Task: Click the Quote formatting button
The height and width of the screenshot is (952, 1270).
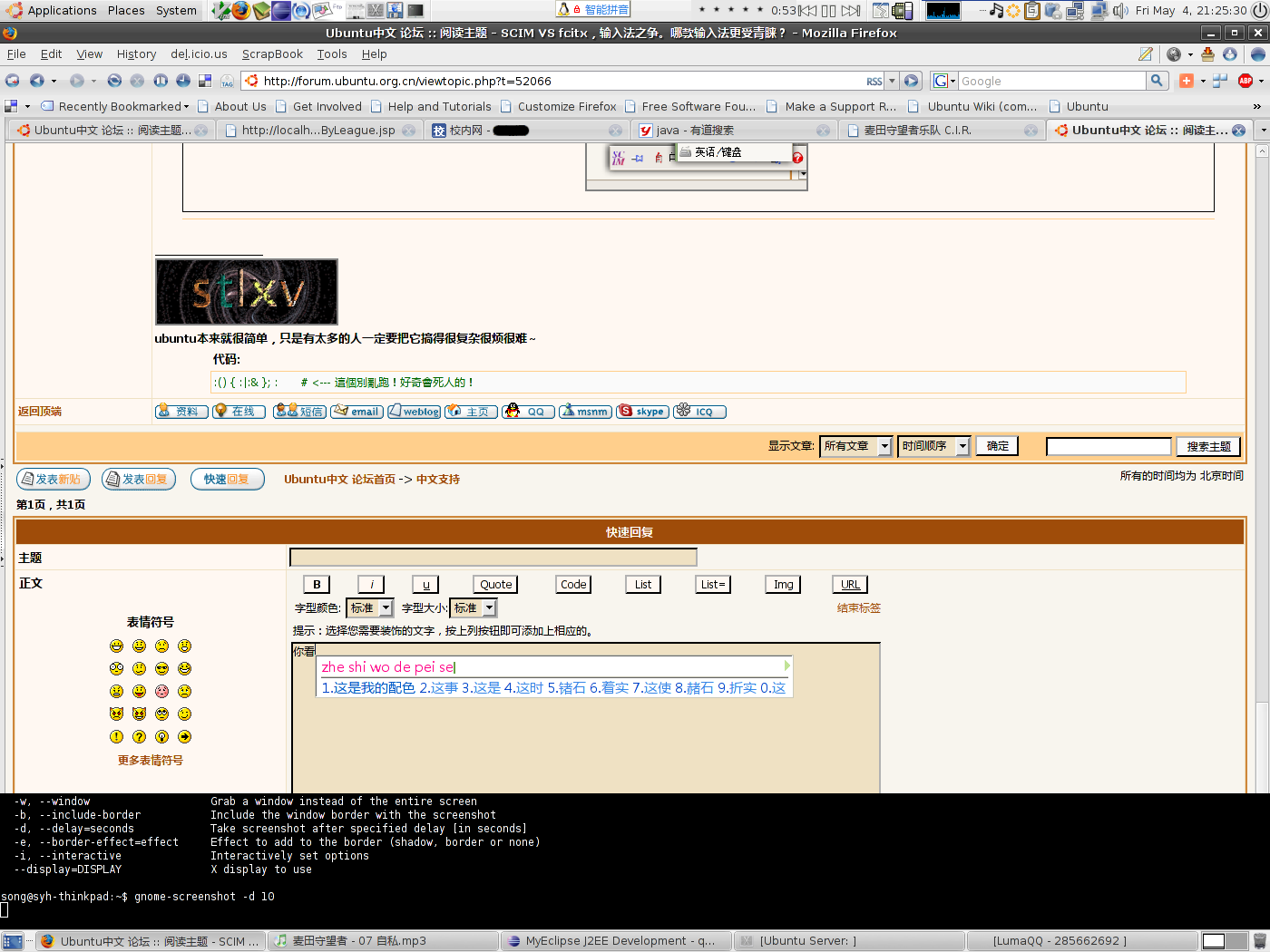Action: click(x=496, y=585)
